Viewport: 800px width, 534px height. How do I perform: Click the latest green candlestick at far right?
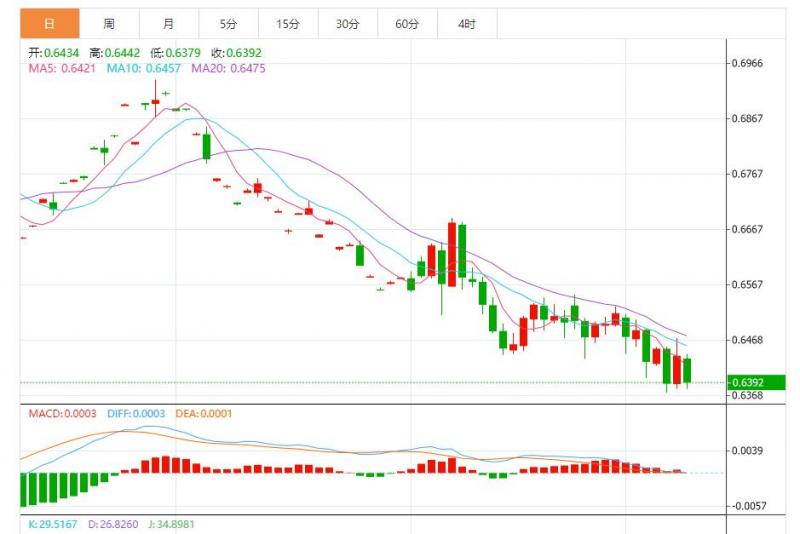pyautogui.click(x=687, y=370)
